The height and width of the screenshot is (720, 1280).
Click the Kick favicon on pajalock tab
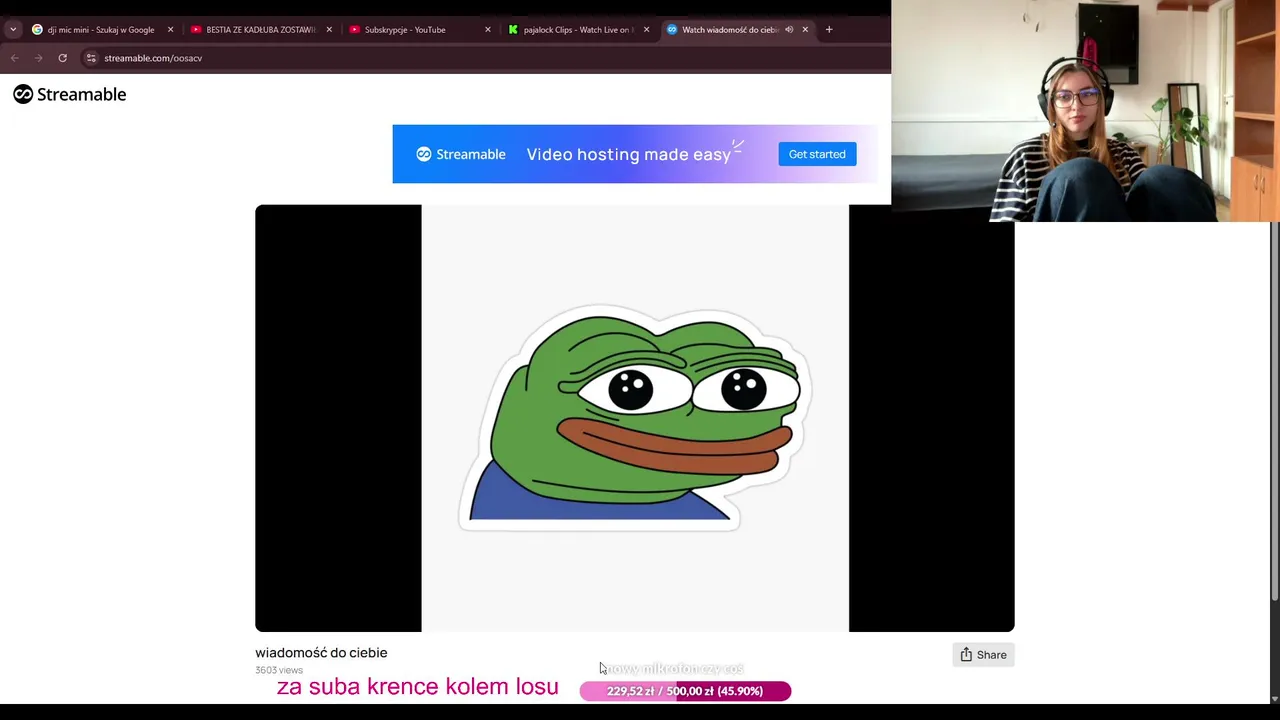click(513, 30)
